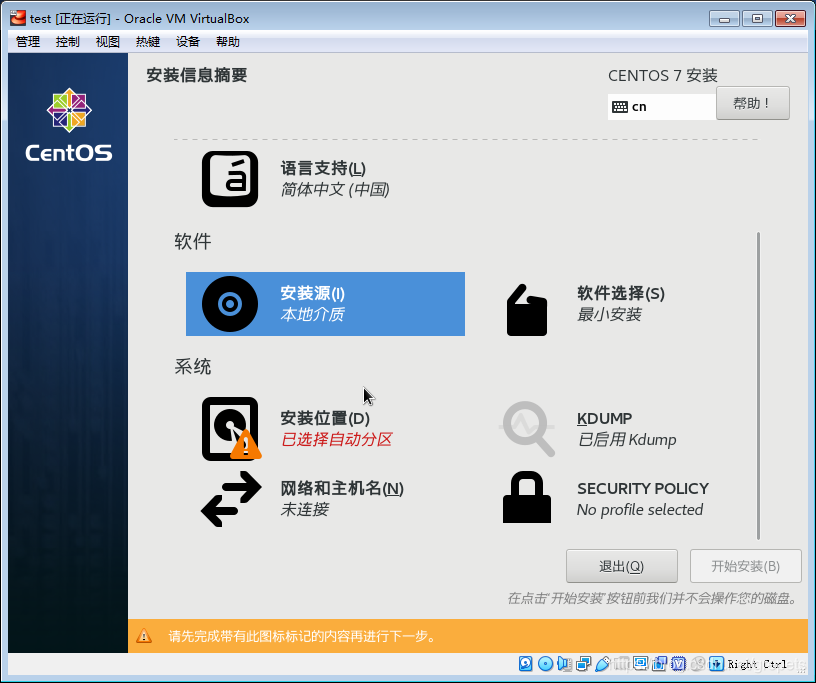
Task: Open the software selection package icon
Action: coord(527,310)
